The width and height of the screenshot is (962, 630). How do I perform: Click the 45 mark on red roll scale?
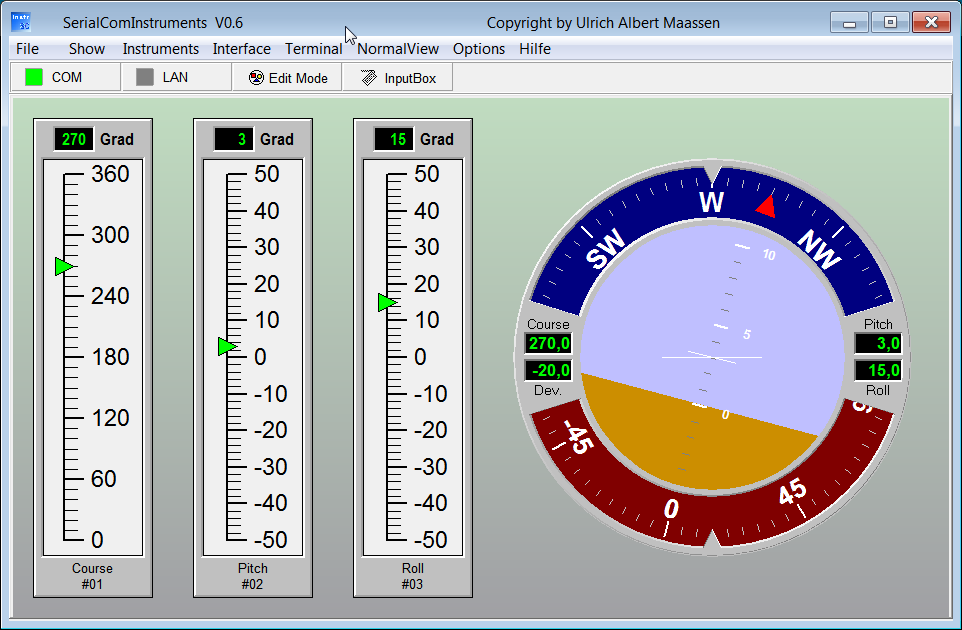pyautogui.click(x=793, y=492)
